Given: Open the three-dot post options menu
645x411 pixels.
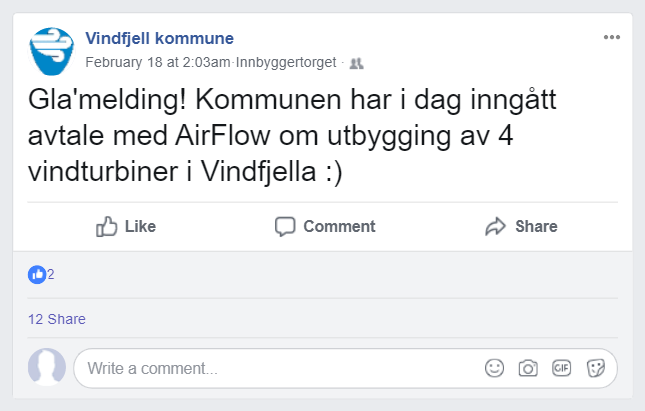Looking at the screenshot, I should coord(612,38).
